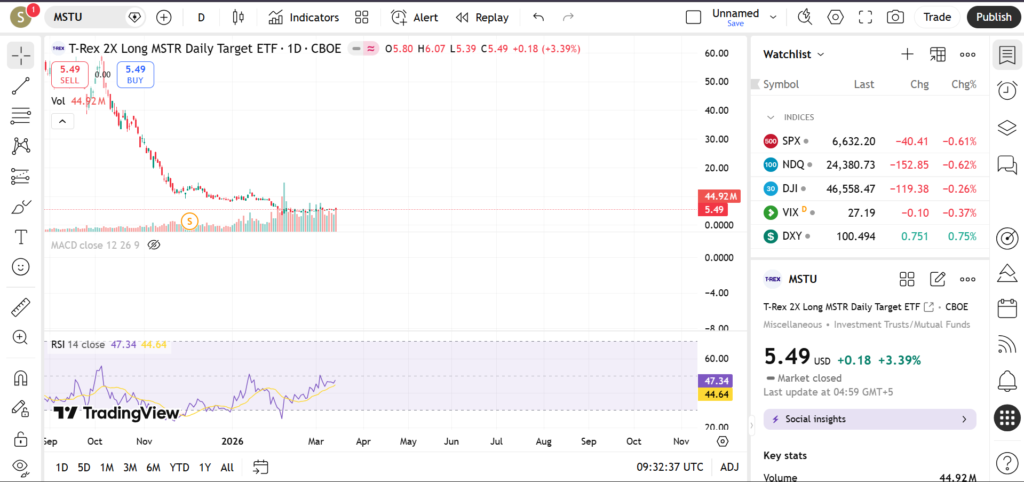Click the Undo arrow in top toolbar
This screenshot has width=1024, height=482.
[x=539, y=17]
